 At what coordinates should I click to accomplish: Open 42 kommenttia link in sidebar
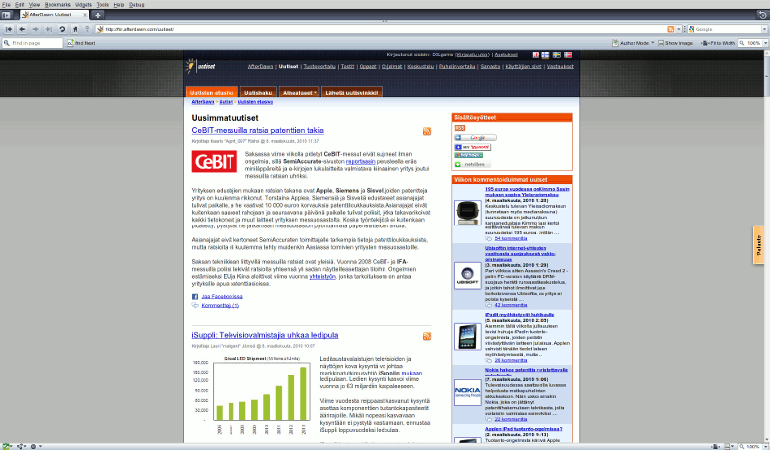(511, 305)
